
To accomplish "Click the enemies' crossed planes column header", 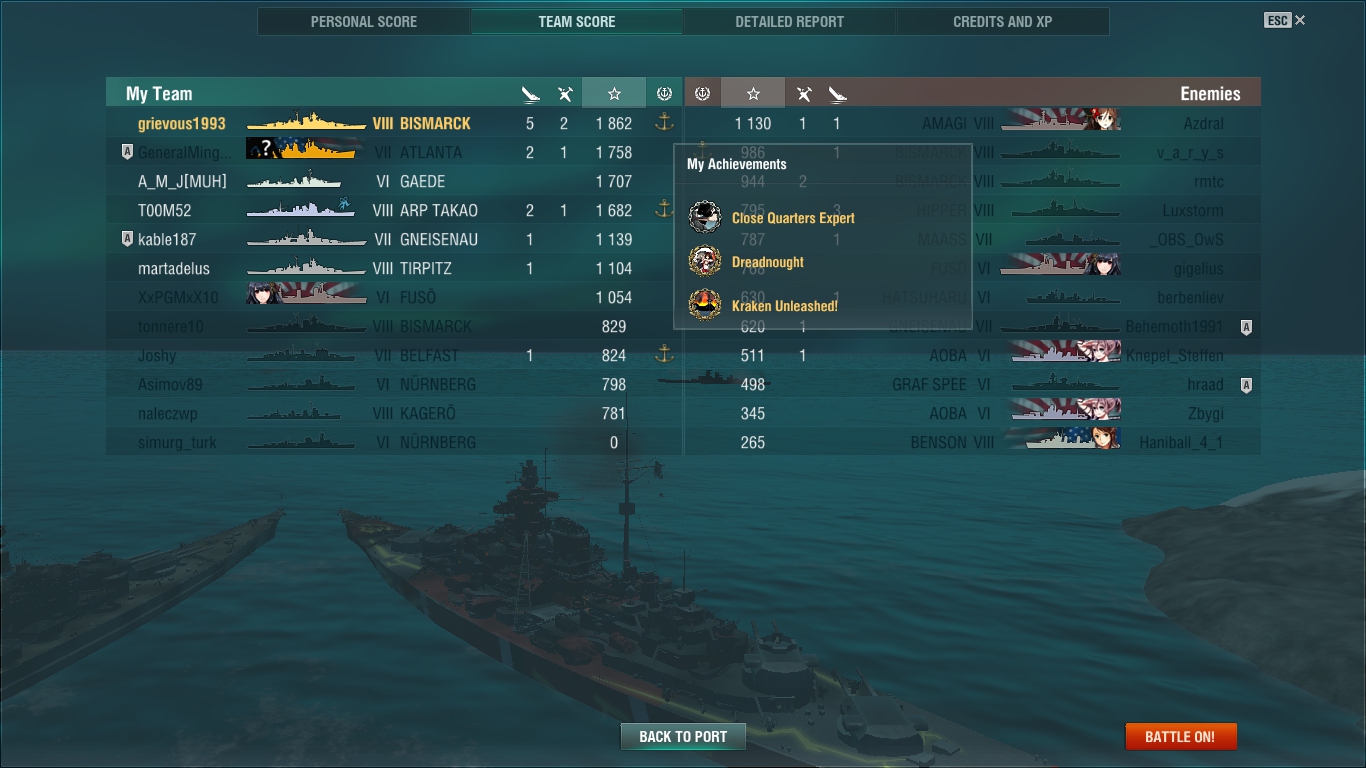I will (803, 94).
